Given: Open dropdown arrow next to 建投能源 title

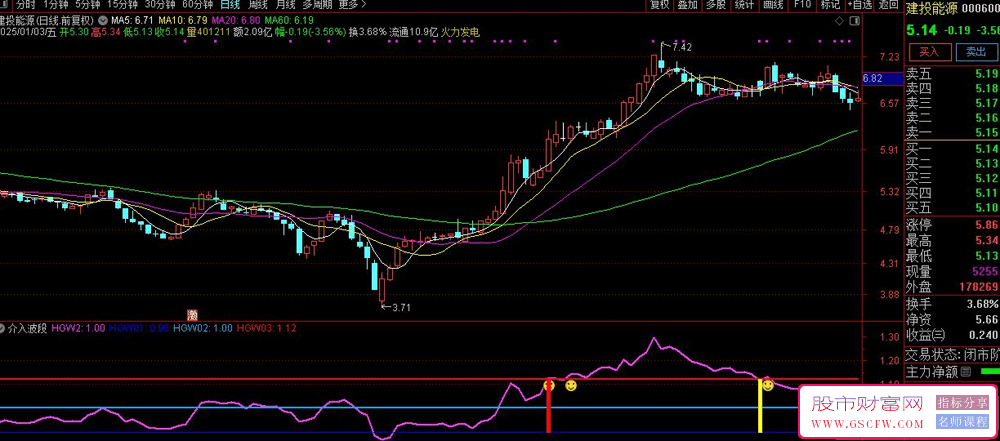Looking at the screenshot, I should (x=103, y=20).
